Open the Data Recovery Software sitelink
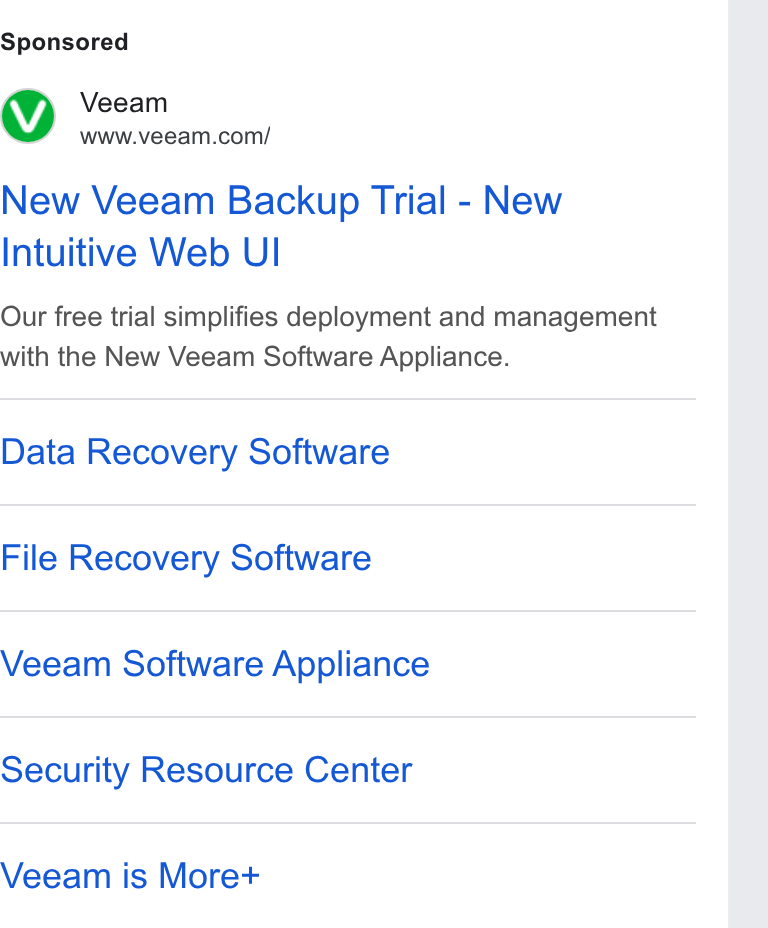This screenshot has height=928, width=768. 195,453
